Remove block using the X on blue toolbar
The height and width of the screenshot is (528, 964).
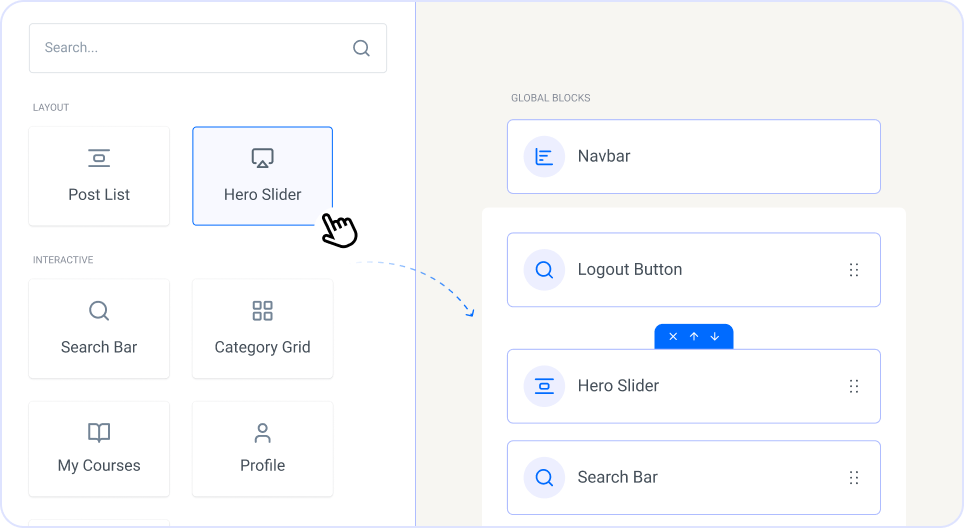[x=673, y=336]
